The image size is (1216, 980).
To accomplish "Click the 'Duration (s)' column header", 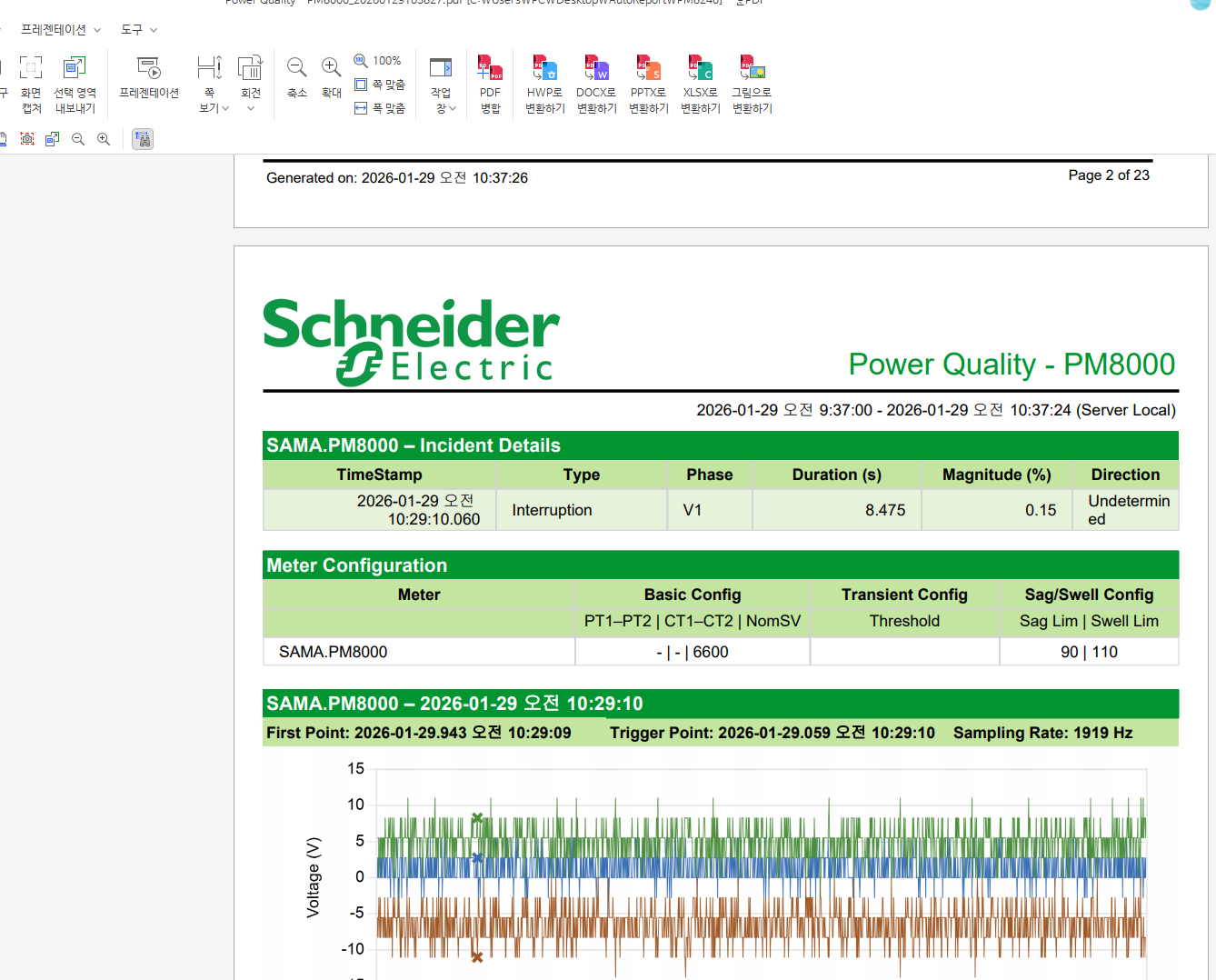I will pyautogui.click(x=837, y=475).
